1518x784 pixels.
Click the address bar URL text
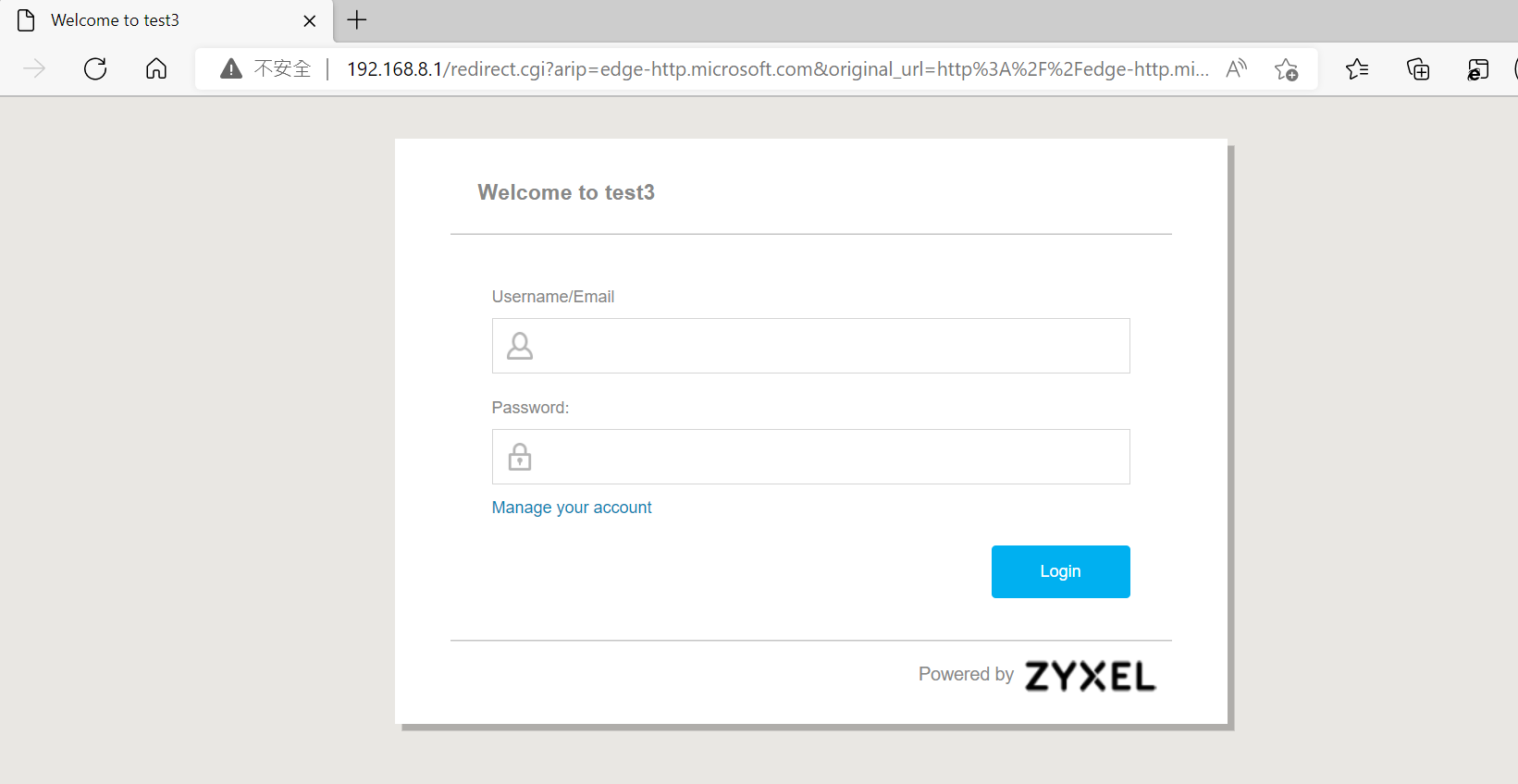(777, 69)
